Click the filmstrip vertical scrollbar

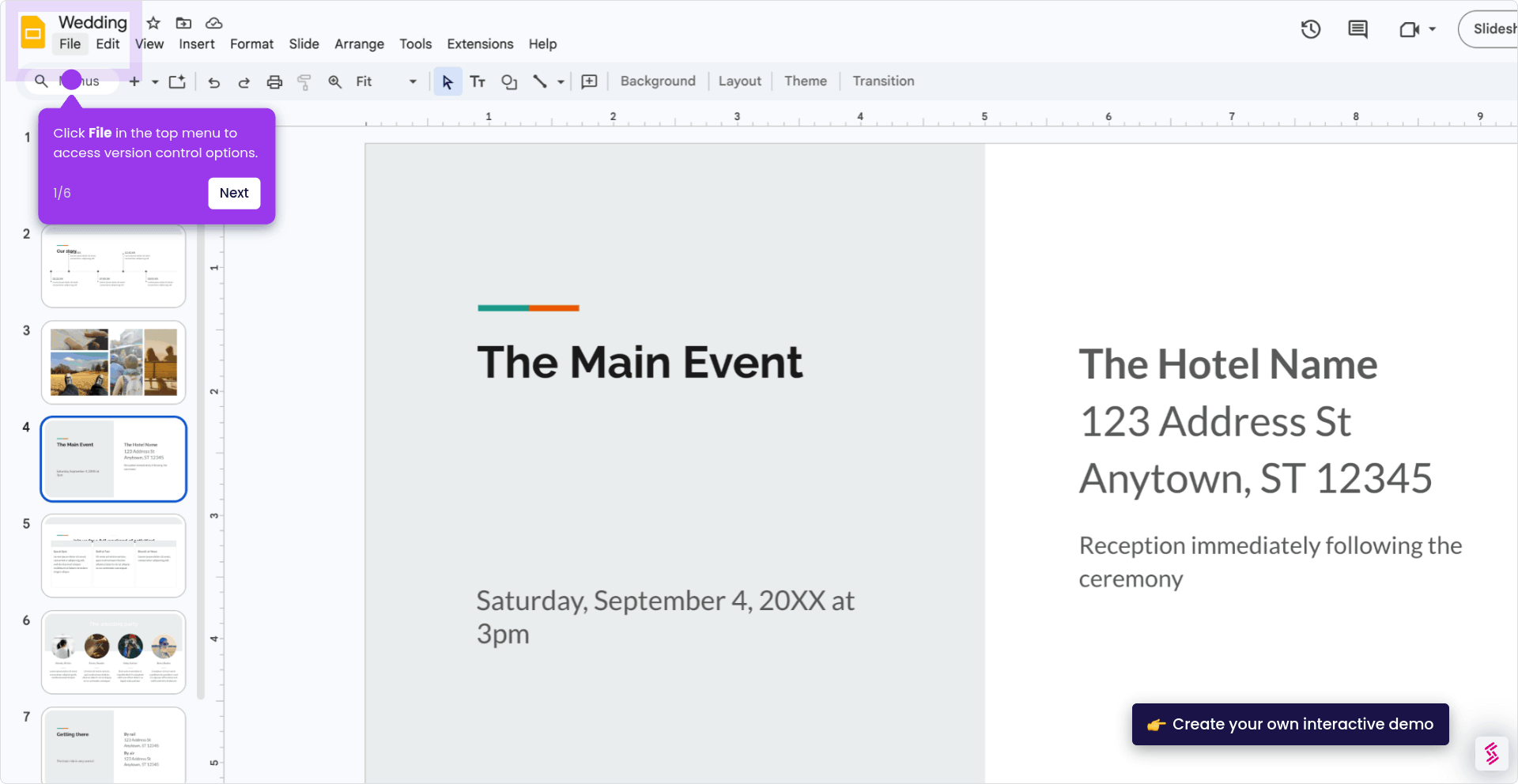pos(201,462)
